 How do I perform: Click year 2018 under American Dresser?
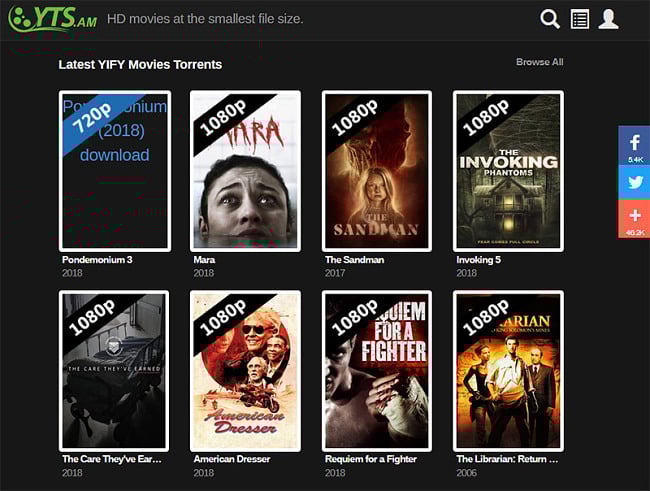[x=204, y=473]
